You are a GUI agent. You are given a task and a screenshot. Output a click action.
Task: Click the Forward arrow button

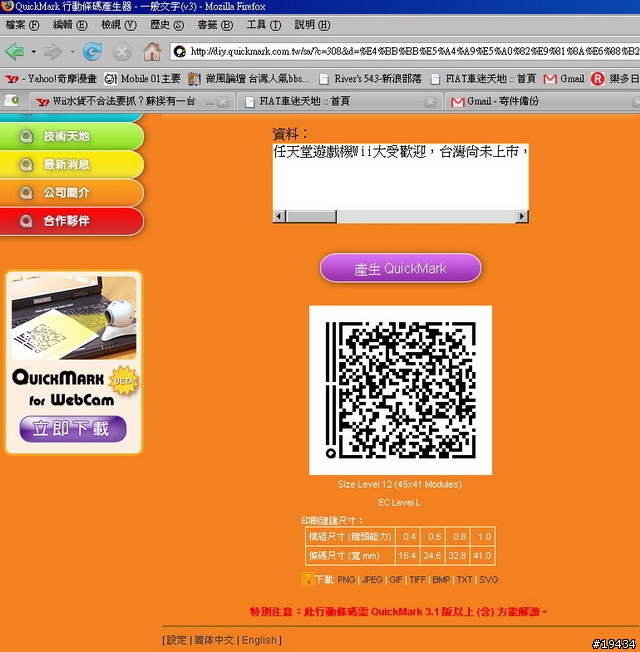52,52
